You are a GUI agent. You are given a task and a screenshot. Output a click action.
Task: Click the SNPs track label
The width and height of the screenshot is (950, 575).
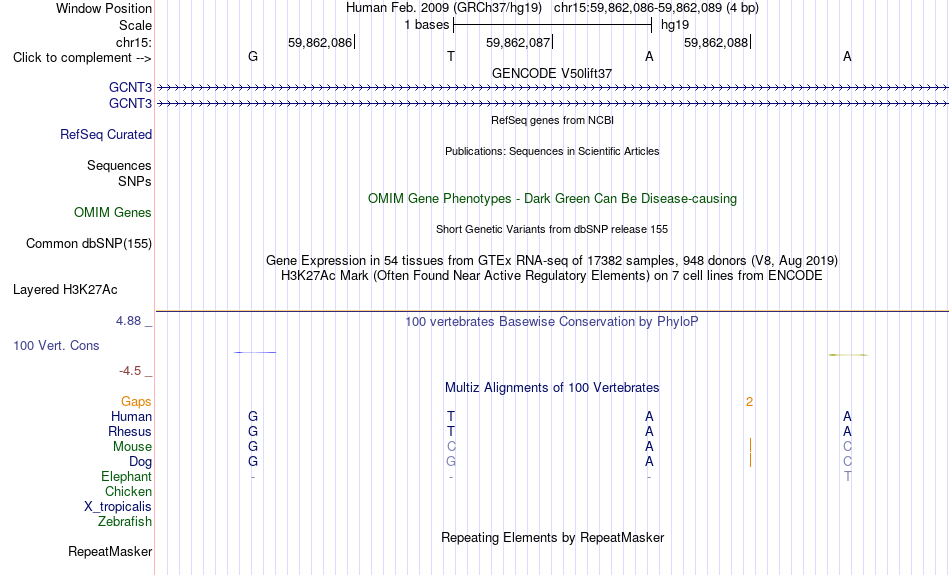point(135,181)
